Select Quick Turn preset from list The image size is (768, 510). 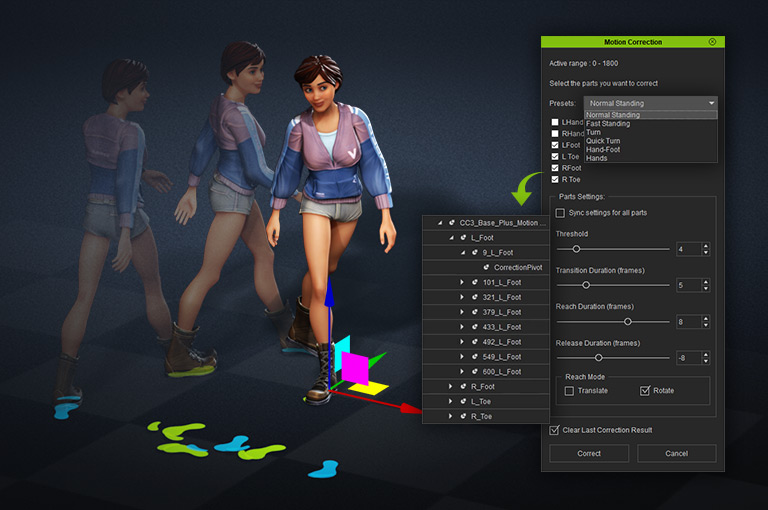pos(603,141)
